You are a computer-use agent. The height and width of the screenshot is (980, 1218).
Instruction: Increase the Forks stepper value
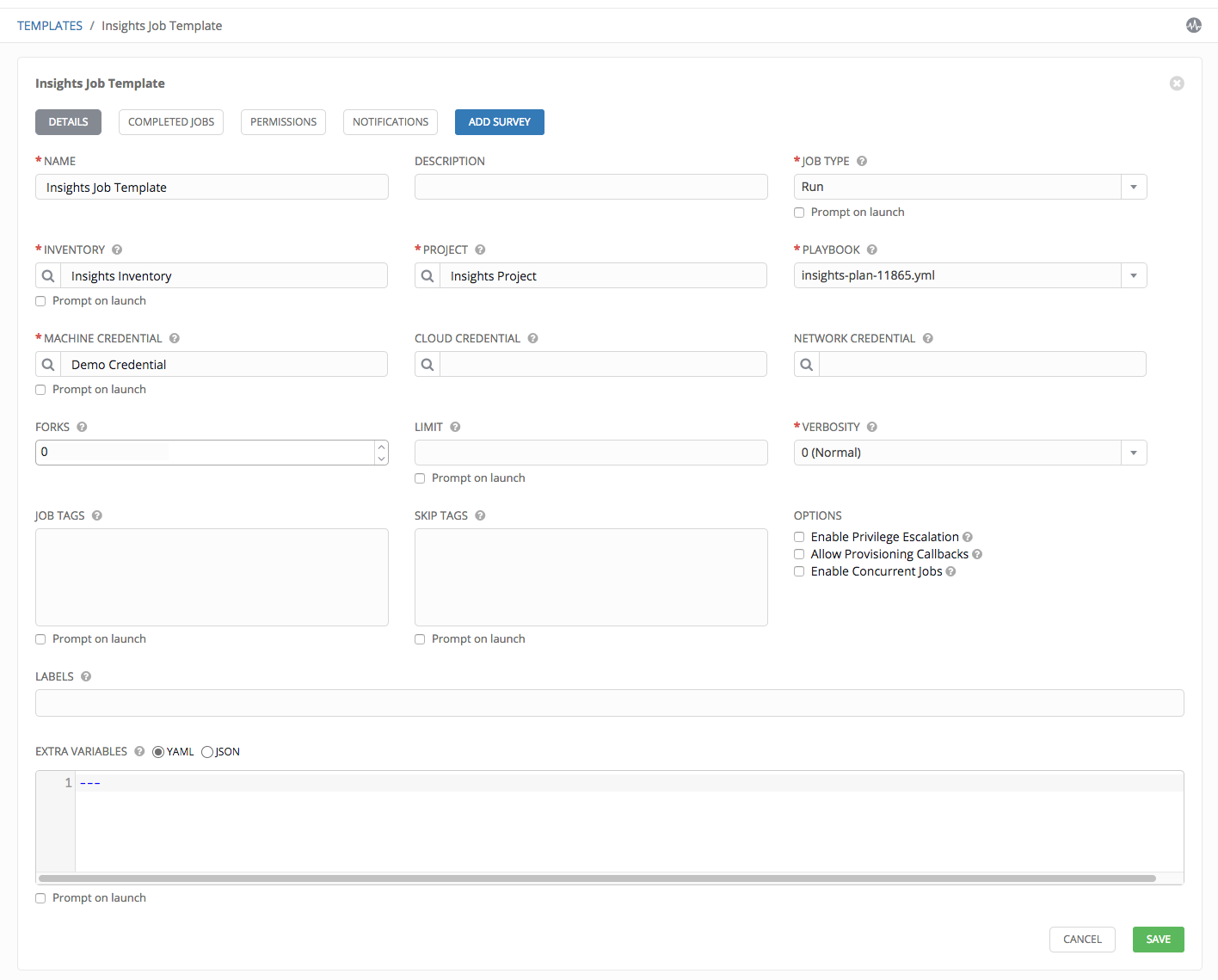pyautogui.click(x=381, y=447)
